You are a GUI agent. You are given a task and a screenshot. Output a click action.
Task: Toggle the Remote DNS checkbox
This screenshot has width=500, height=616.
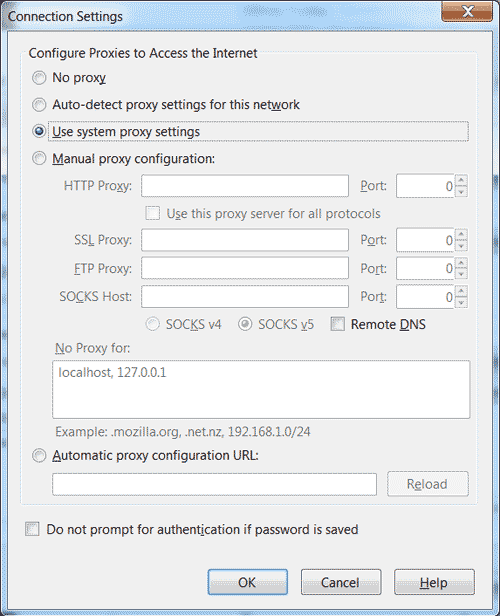(x=338, y=324)
